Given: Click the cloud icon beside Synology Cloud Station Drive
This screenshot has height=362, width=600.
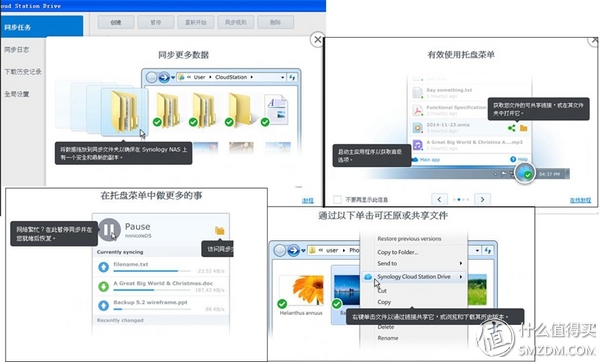Looking at the screenshot, I should click(368, 277).
